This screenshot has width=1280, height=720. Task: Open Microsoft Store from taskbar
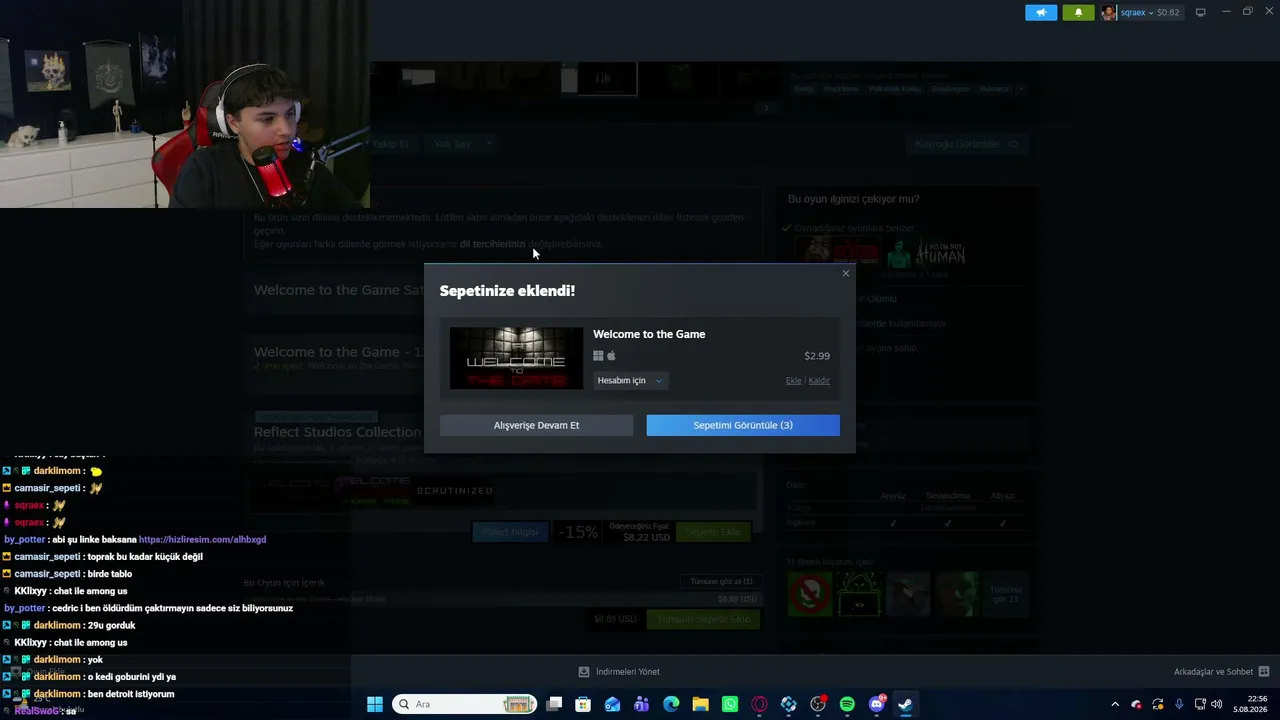(583, 704)
